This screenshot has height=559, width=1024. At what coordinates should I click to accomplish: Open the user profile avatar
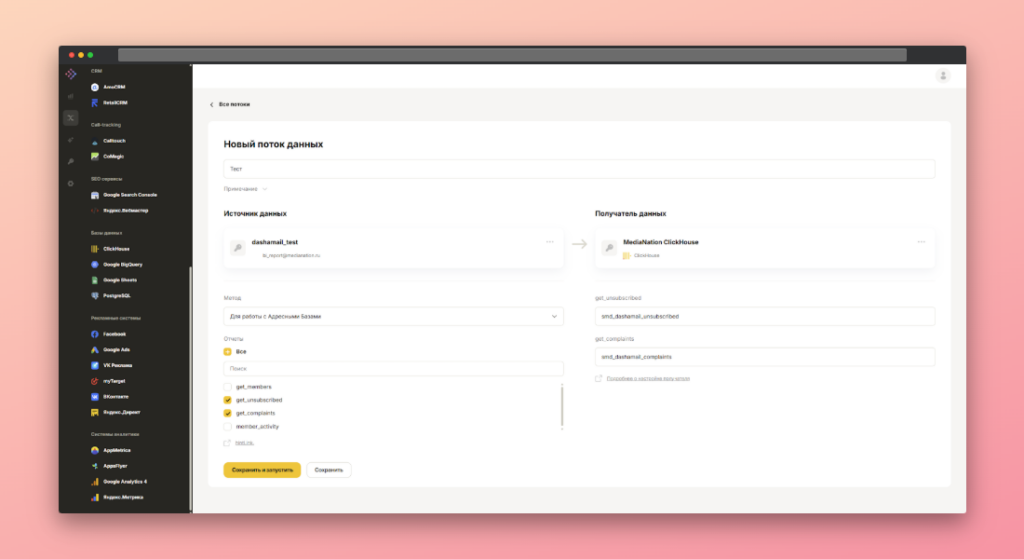(x=942, y=76)
